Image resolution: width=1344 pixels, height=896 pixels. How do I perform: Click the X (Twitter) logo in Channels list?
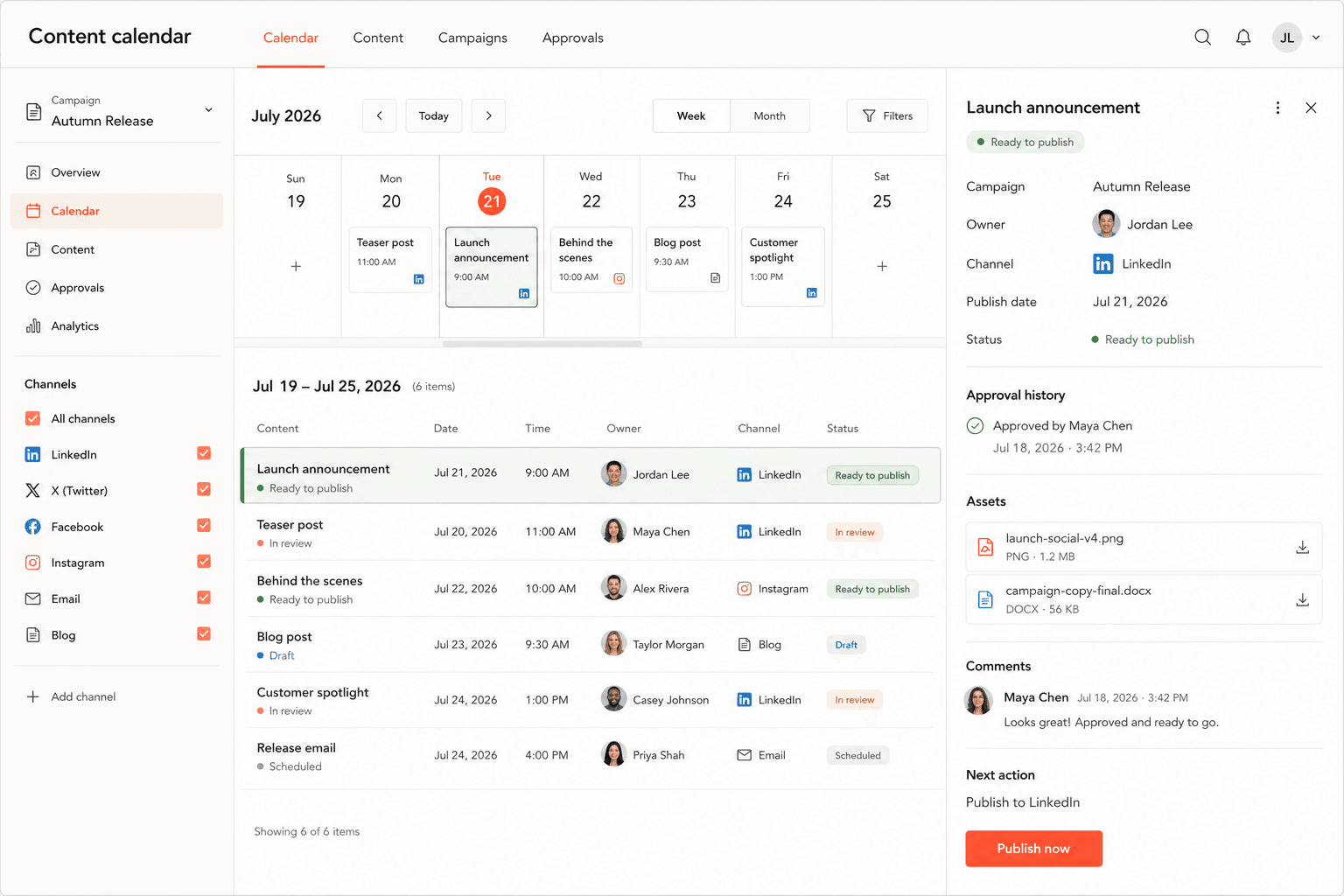pyautogui.click(x=32, y=490)
